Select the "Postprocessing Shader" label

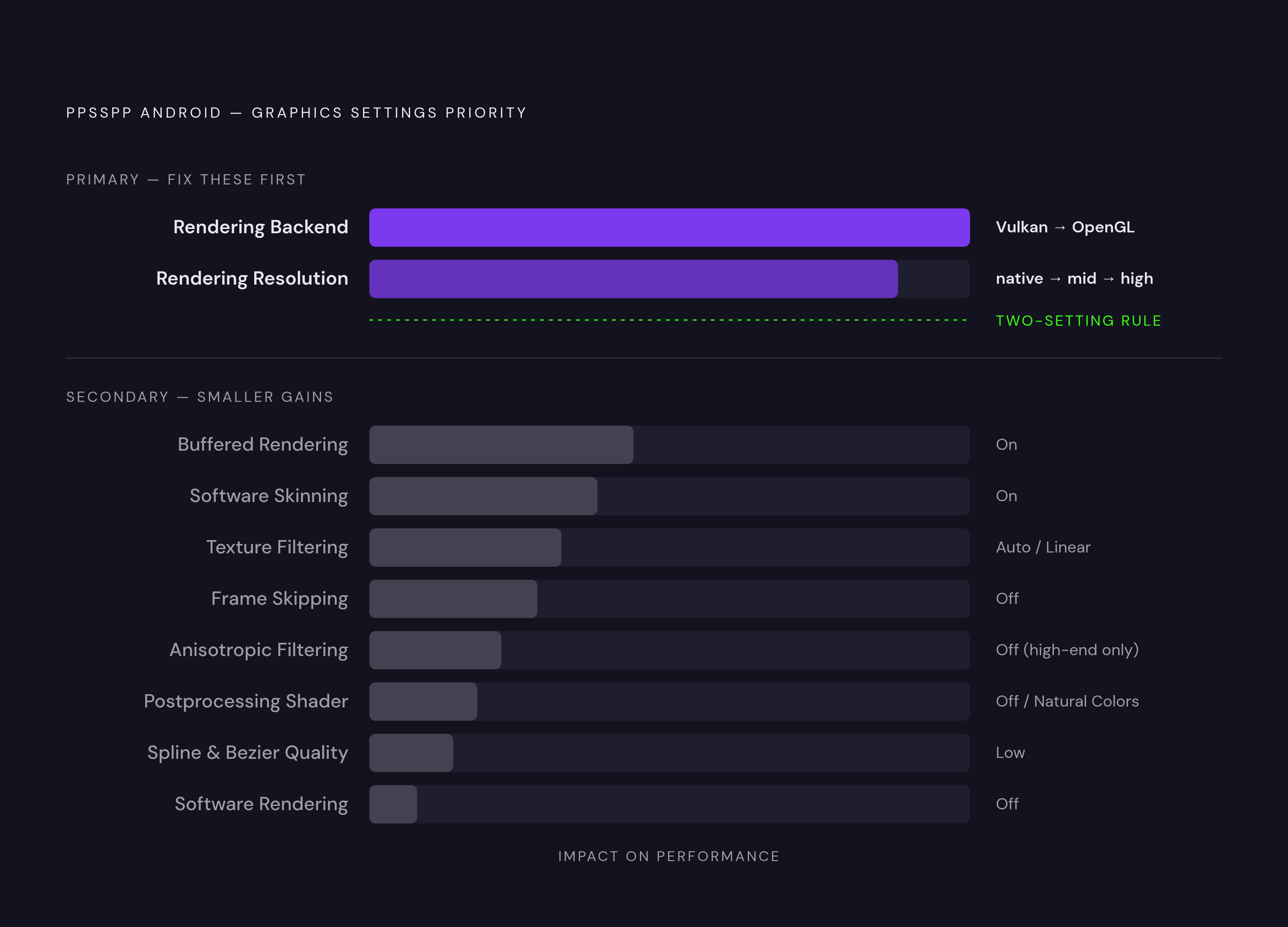click(x=246, y=701)
